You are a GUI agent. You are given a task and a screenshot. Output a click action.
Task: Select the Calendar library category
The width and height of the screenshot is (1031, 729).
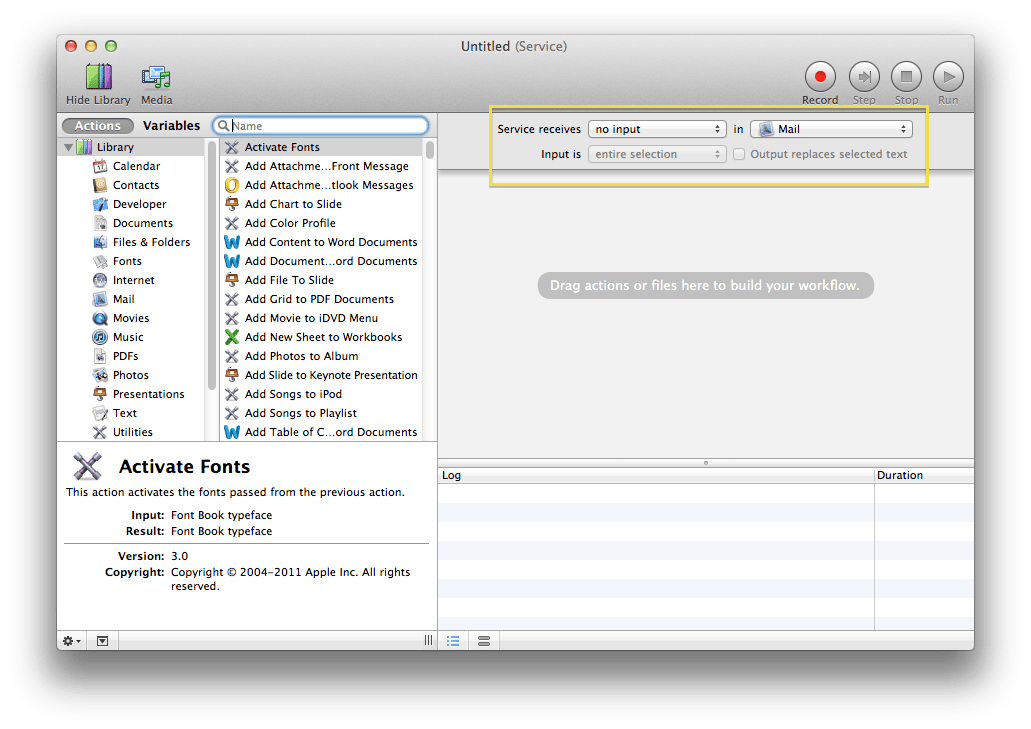[x=136, y=166]
